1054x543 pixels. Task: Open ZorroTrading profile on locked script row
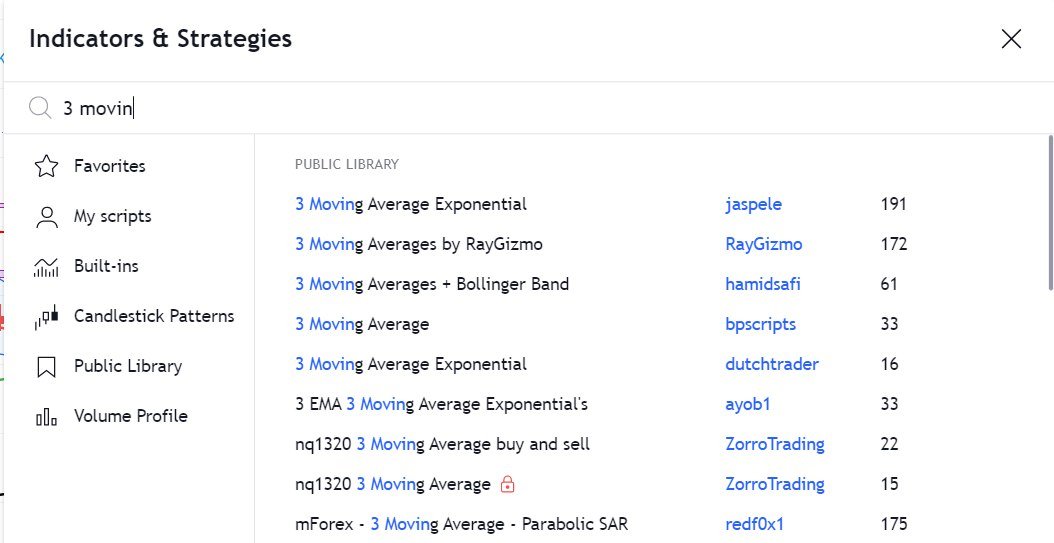(775, 485)
